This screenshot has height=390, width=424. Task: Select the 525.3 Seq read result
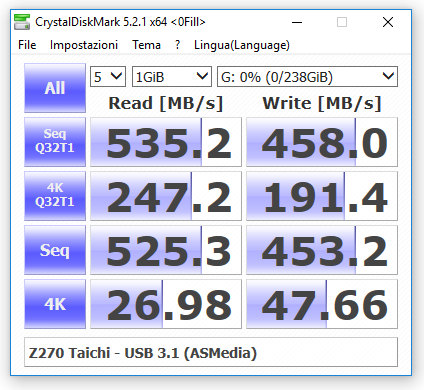pyautogui.click(x=166, y=250)
